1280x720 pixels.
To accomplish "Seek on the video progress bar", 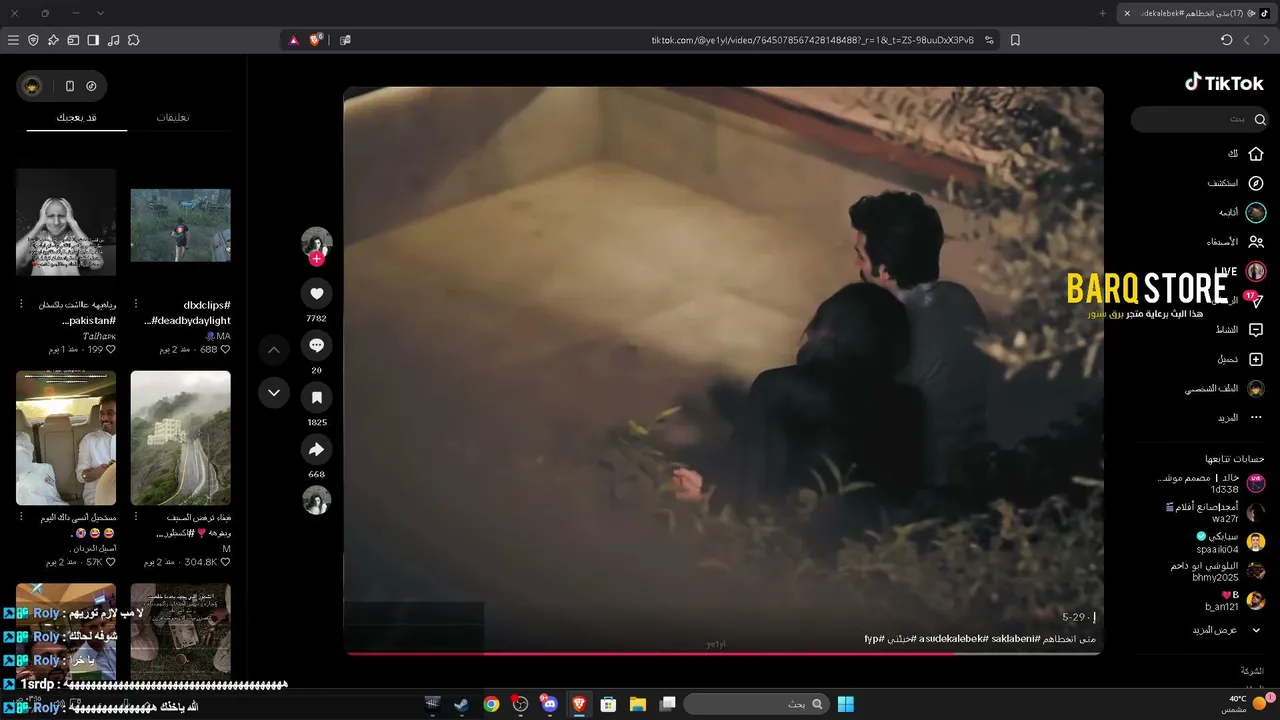I will [723, 654].
